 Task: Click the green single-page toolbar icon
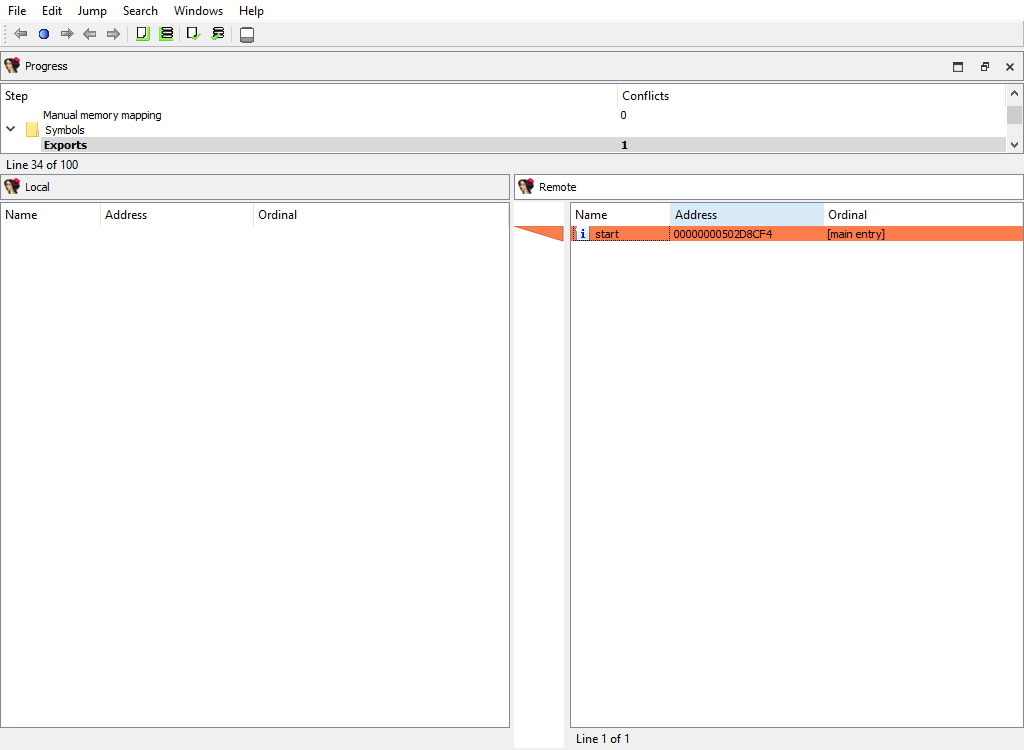[x=143, y=34]
